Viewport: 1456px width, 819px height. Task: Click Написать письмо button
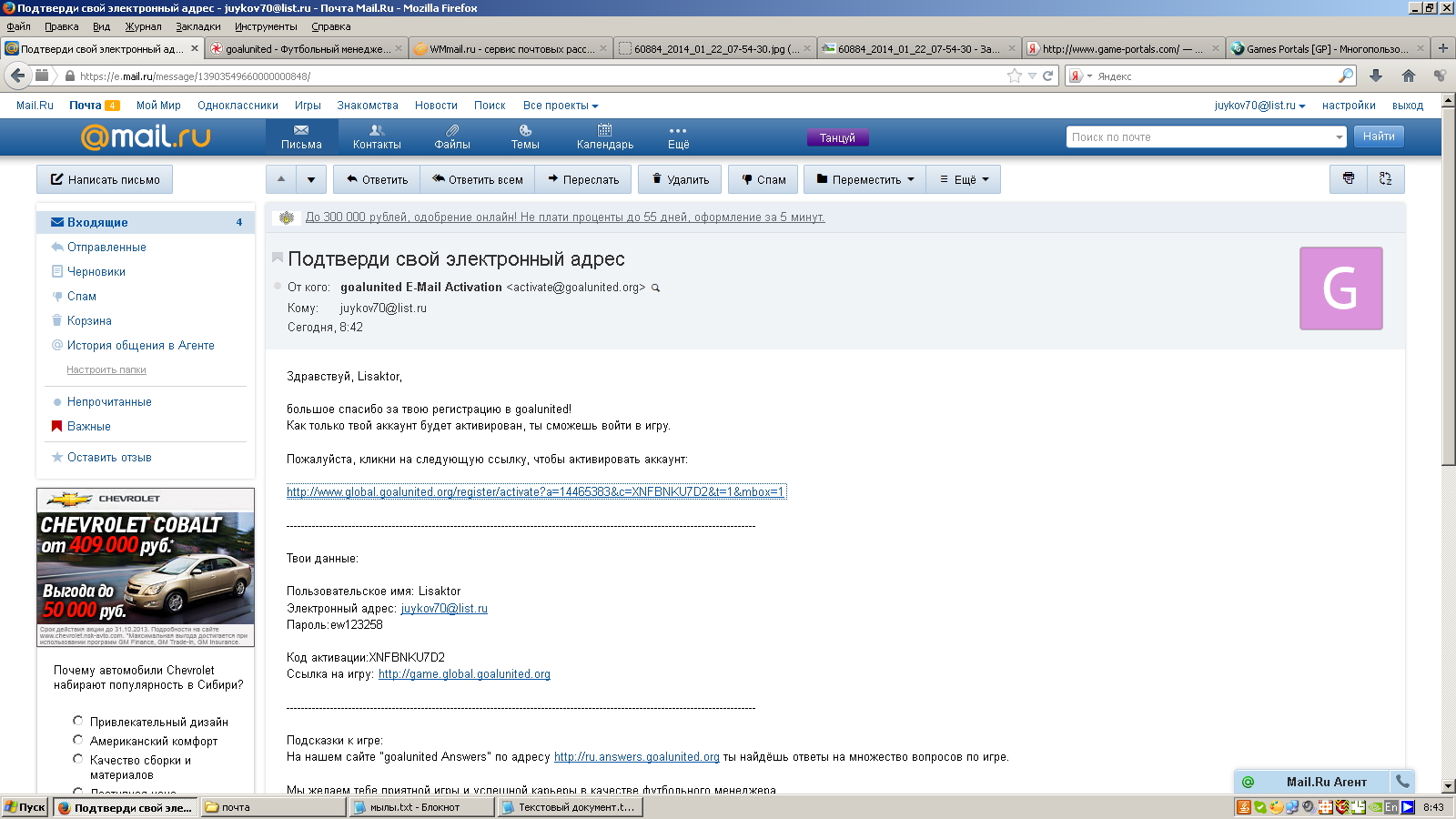(105, 179)
